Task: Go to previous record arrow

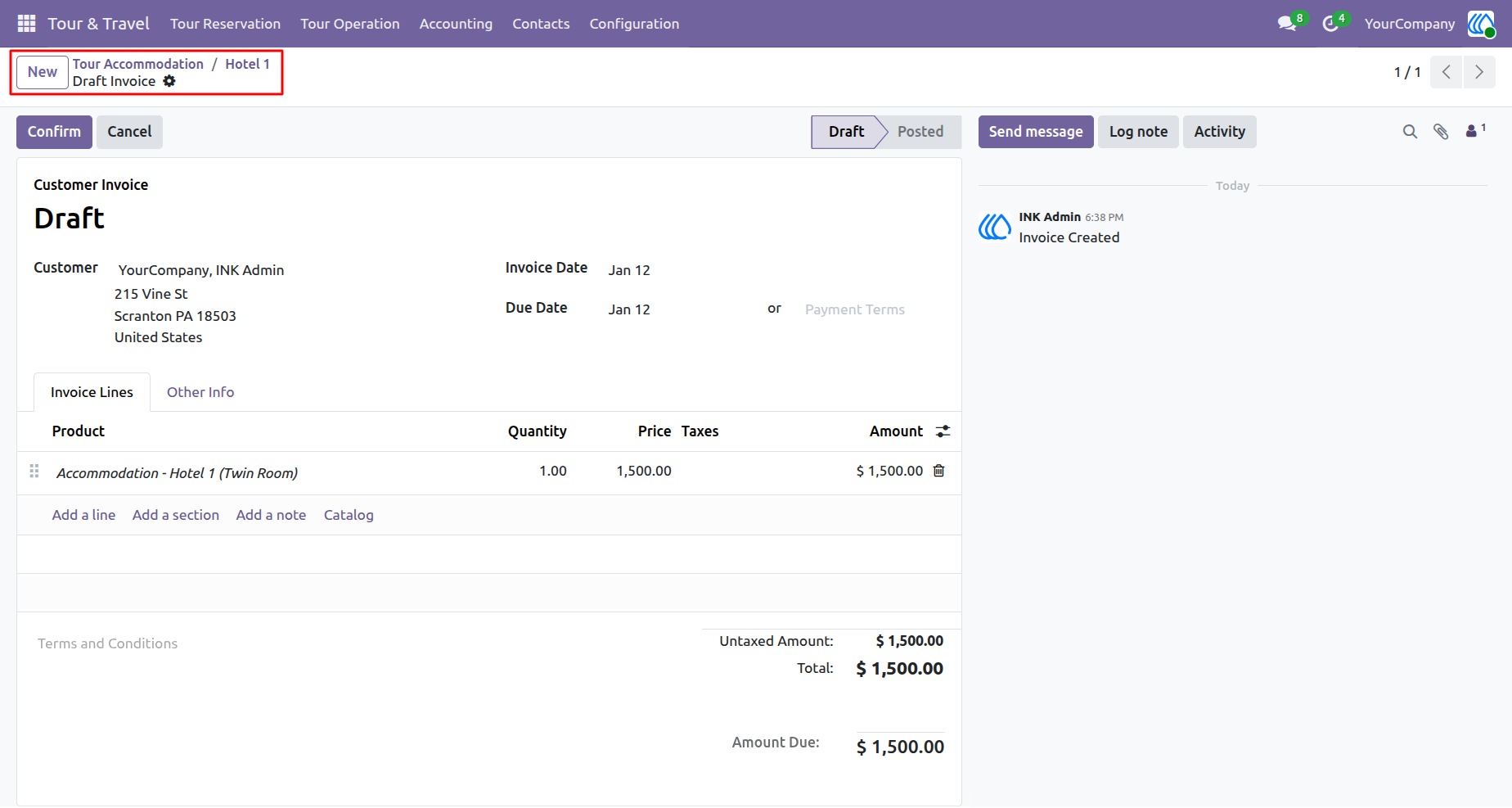Action: (x=1447, y=72)
